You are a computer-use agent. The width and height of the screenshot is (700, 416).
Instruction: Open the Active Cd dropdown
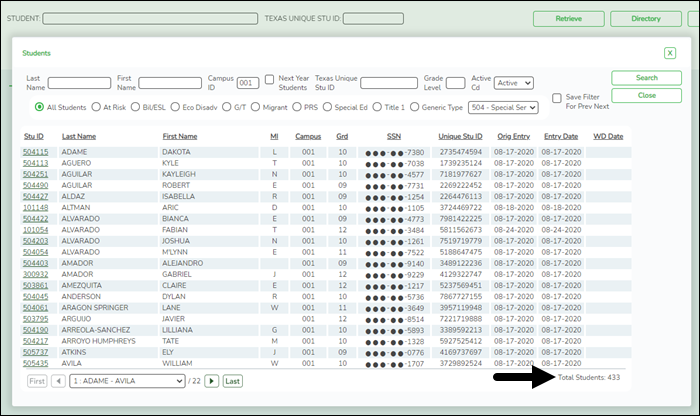(514, 83)
